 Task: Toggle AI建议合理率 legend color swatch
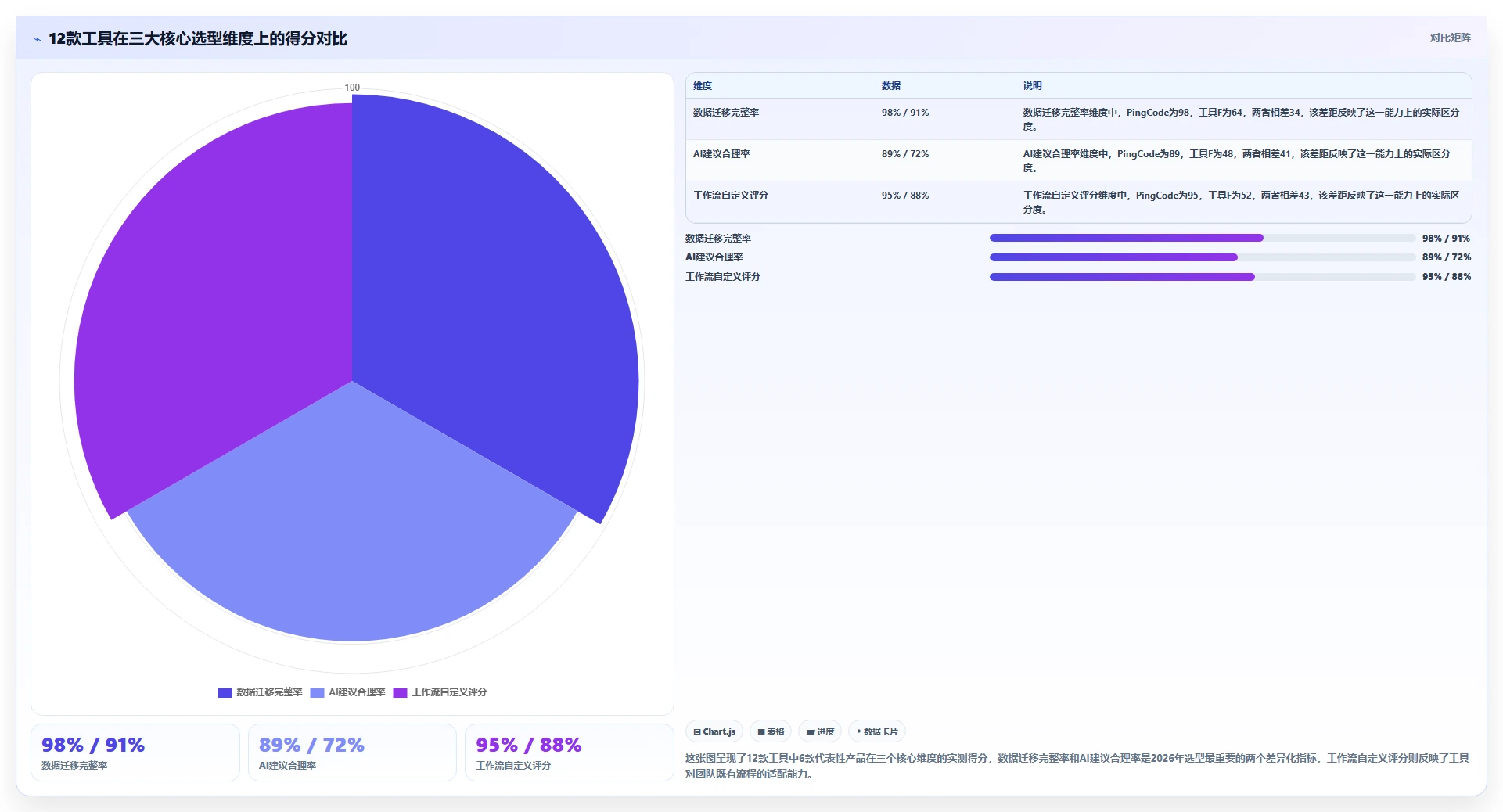tap(317, 692)
